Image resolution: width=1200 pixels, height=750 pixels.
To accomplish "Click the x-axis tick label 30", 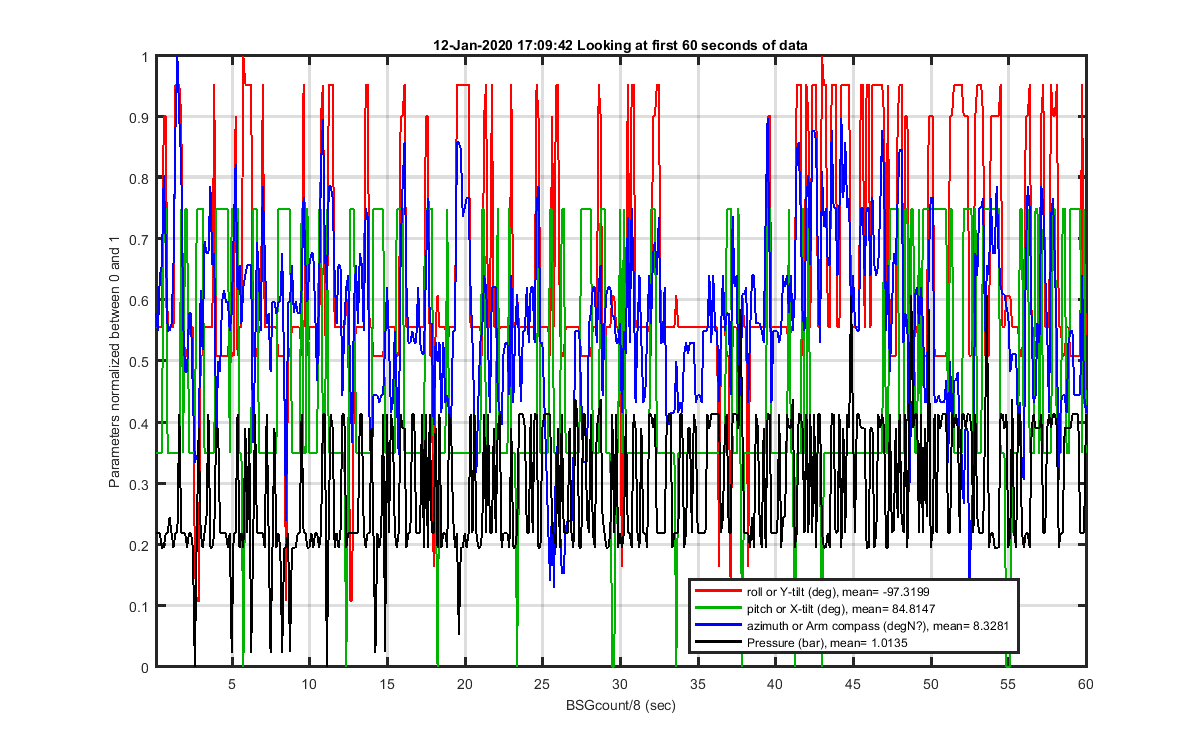I will [620, 684].
